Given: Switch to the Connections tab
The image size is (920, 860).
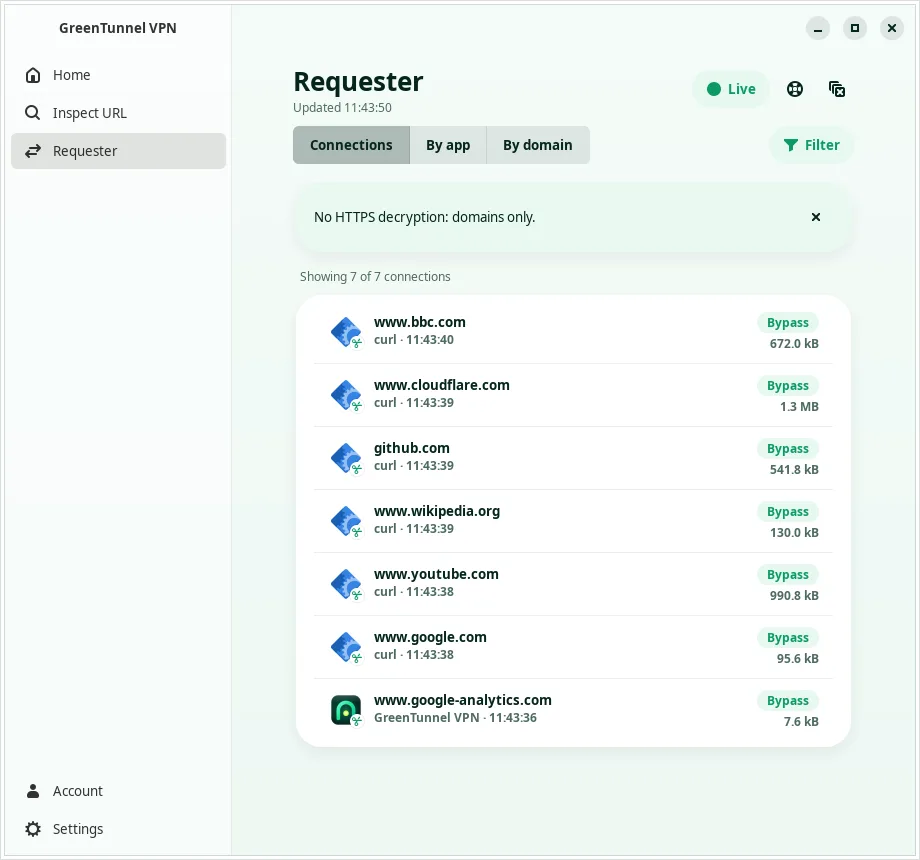Looking at the screenshot, I should [x=351, y=145].
